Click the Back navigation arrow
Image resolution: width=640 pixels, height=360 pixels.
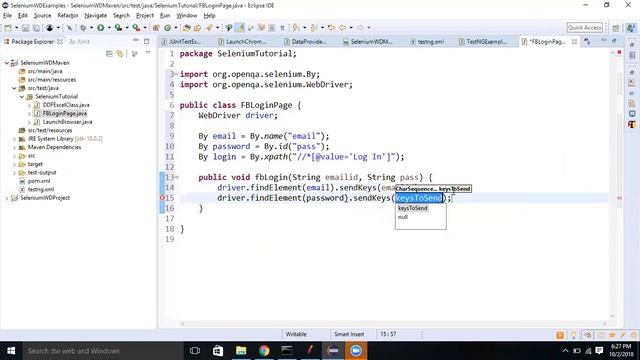pos(342,28)
